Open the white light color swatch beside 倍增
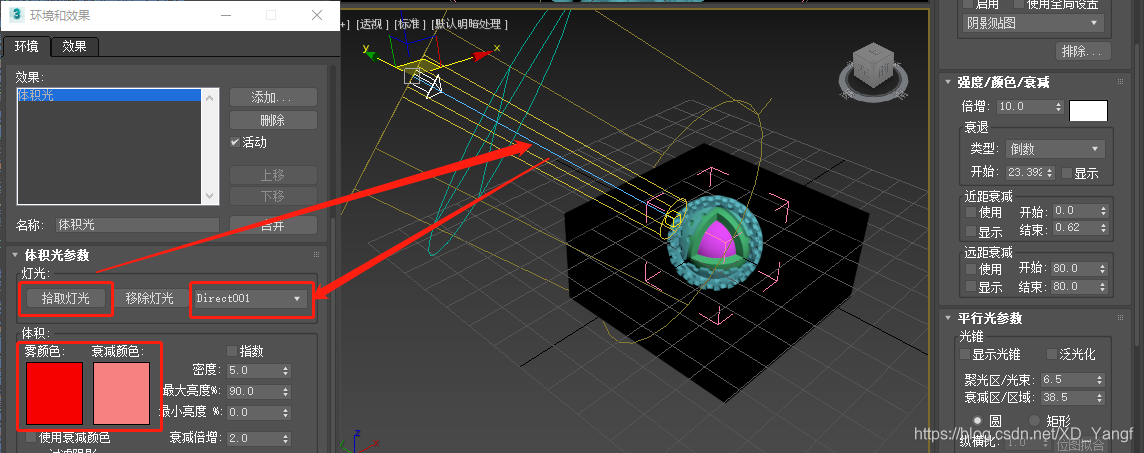This screenshot has width=1144, height=453. (x=1089, y=111)
